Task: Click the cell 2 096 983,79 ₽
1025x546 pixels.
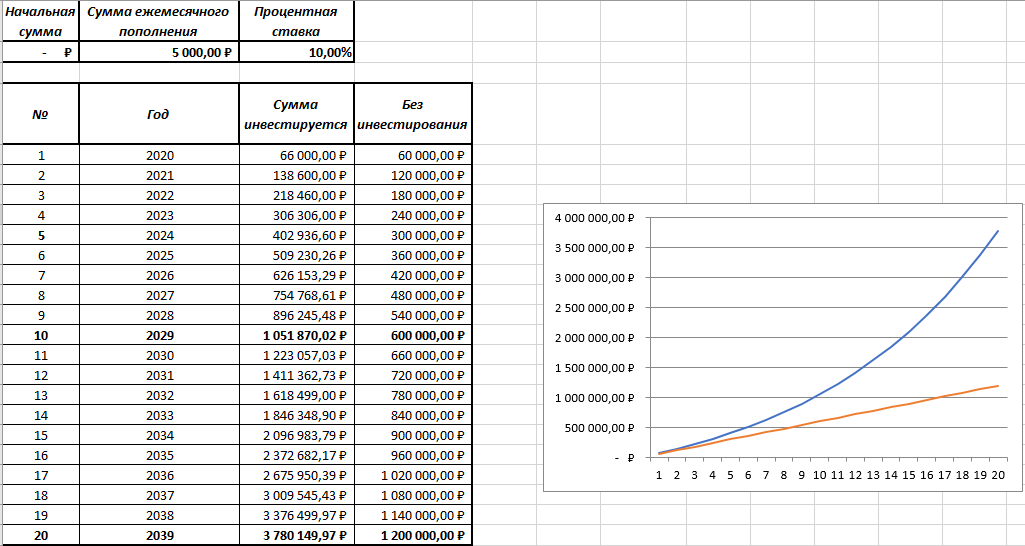Action: click(x=296, y=435)
